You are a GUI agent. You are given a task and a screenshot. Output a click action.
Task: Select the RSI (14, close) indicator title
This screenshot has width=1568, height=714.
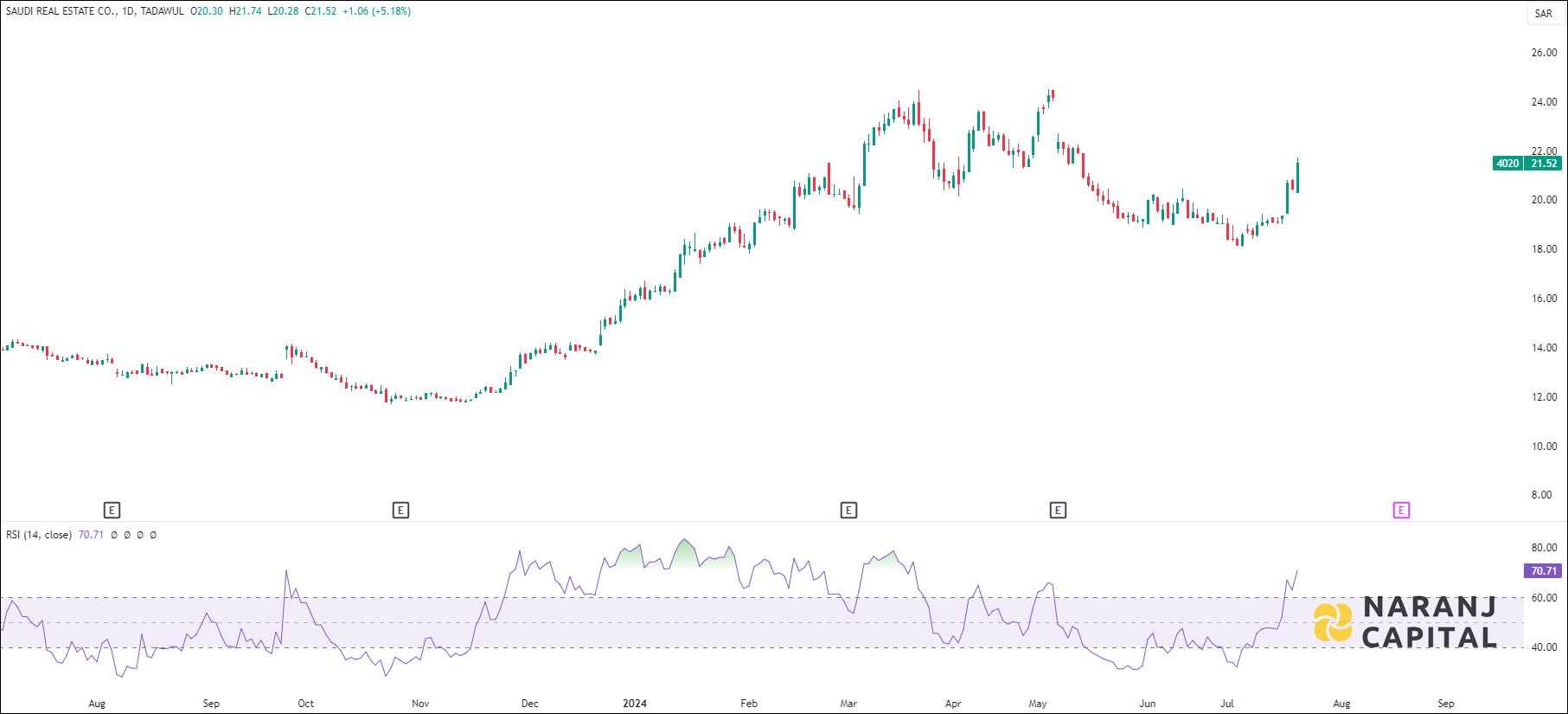click(39, 535)
